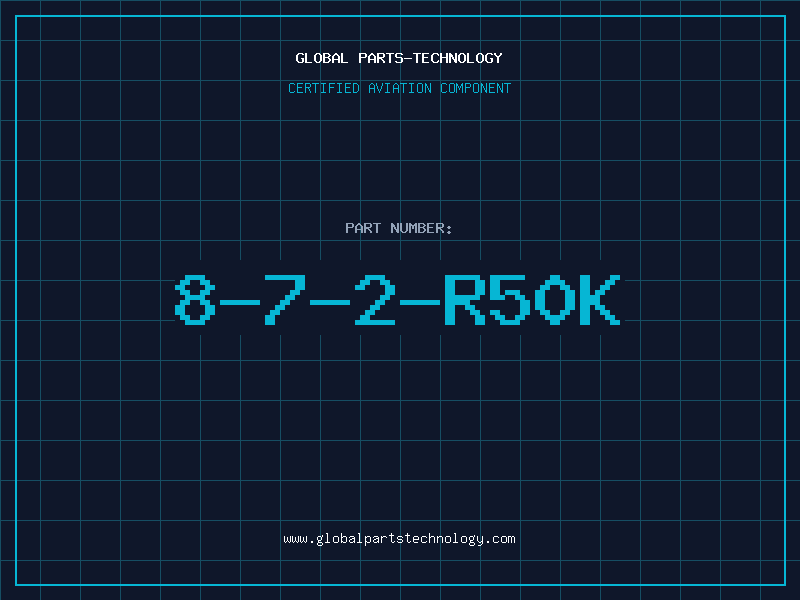Select the CERTIFIED AVIATION COMPONENT subtitle
The height and width of the screenshot is (600, 800).
click(399, 88)
